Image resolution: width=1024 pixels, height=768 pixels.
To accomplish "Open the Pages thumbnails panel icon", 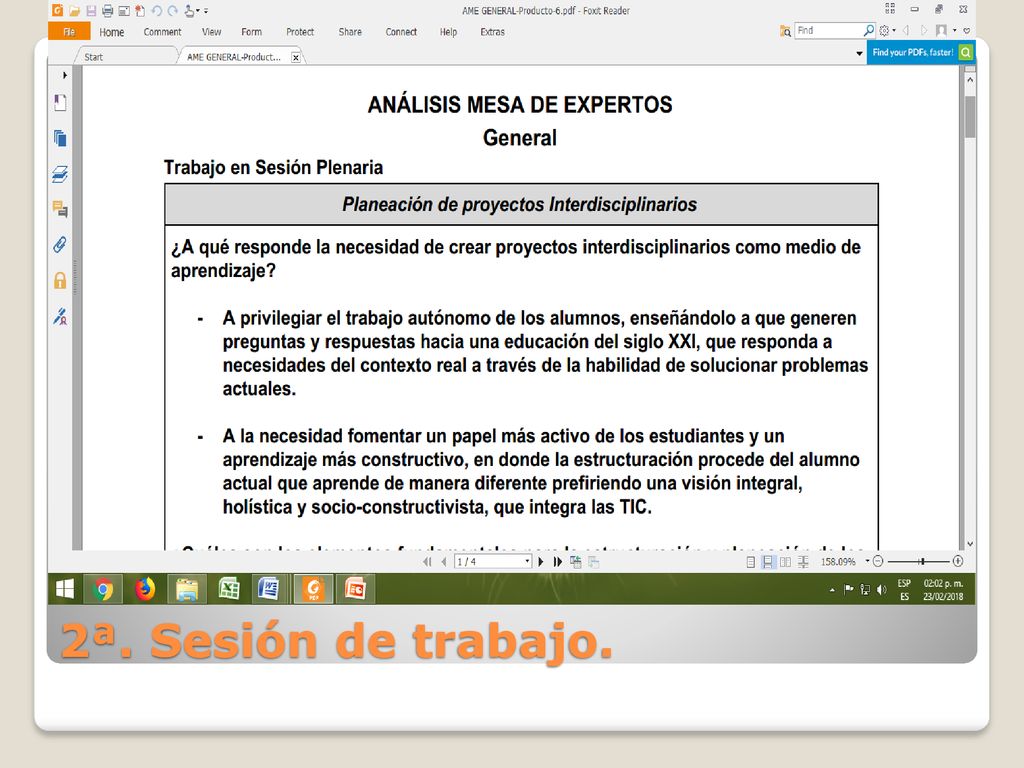I will click(x=60, y=138).
